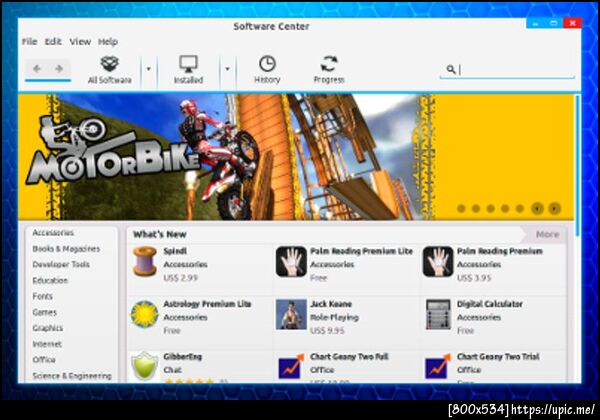The width and height of the screenshot is (600, 420).
Task: Click the Palm Reading Premium Lite icon
Action: 291,262
